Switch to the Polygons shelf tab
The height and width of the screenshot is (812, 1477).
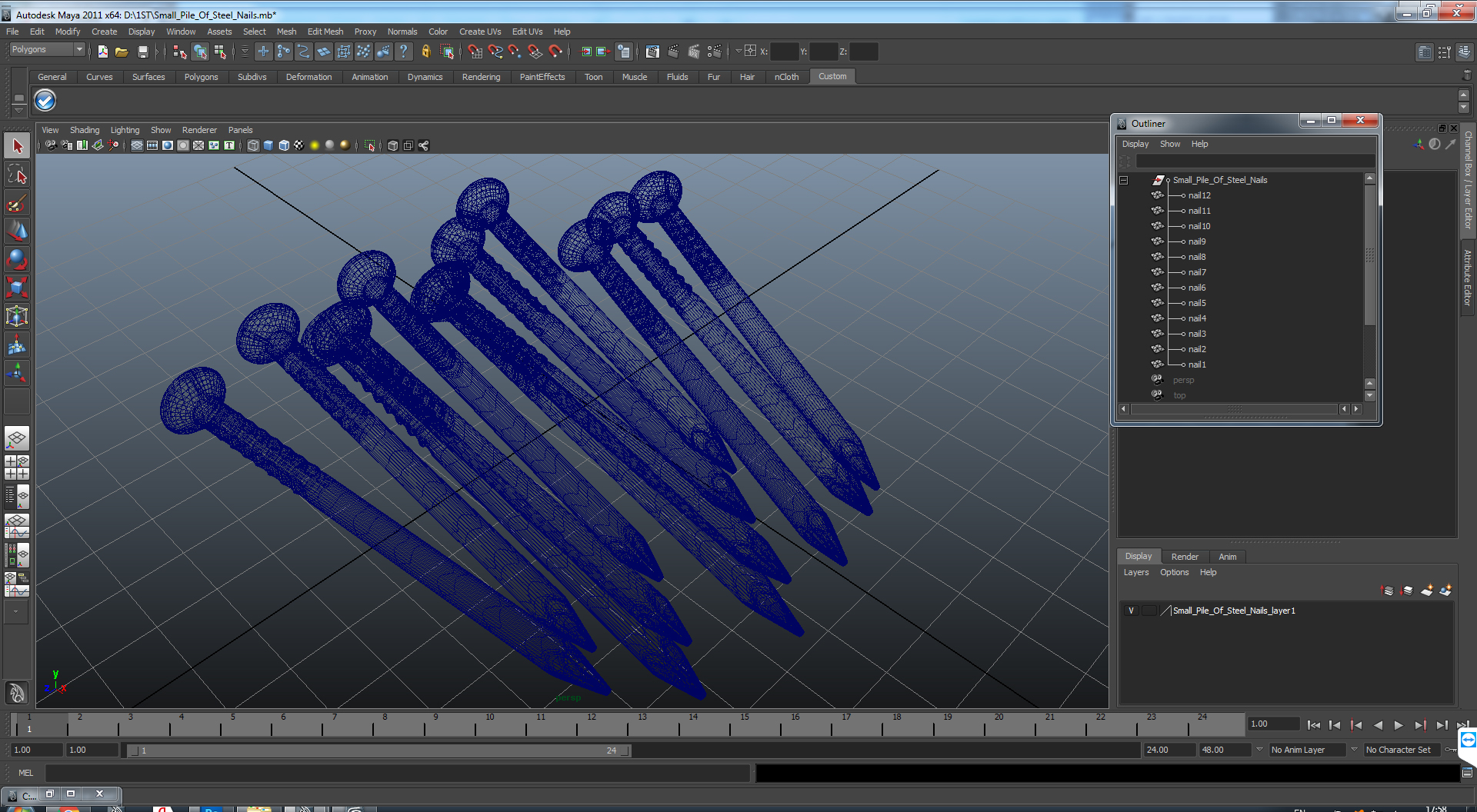click(x=201, y=77)
